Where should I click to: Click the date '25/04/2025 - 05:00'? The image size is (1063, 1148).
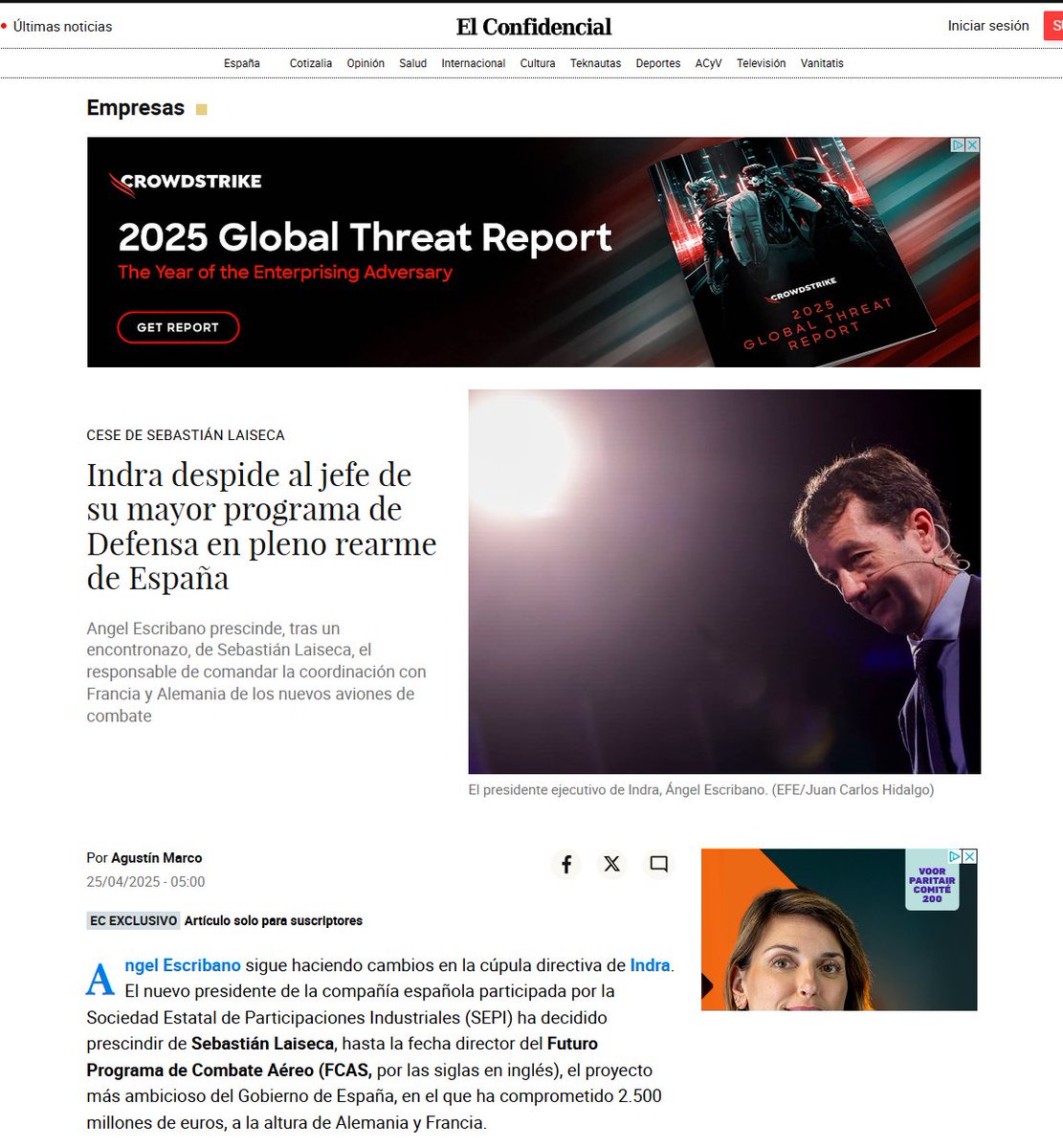tap(145, 882)
